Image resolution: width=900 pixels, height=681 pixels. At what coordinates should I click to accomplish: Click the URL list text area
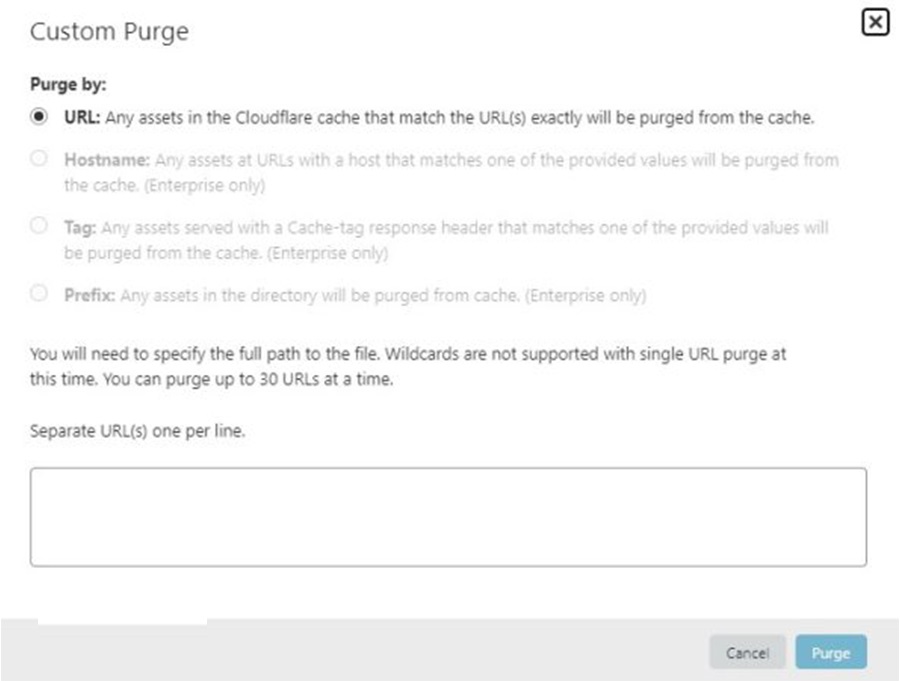(x=448, y=516)
